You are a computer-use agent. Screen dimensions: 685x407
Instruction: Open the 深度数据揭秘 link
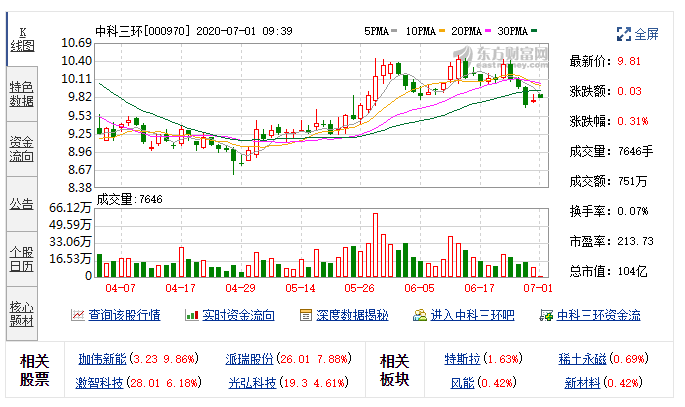coord(353,315)
